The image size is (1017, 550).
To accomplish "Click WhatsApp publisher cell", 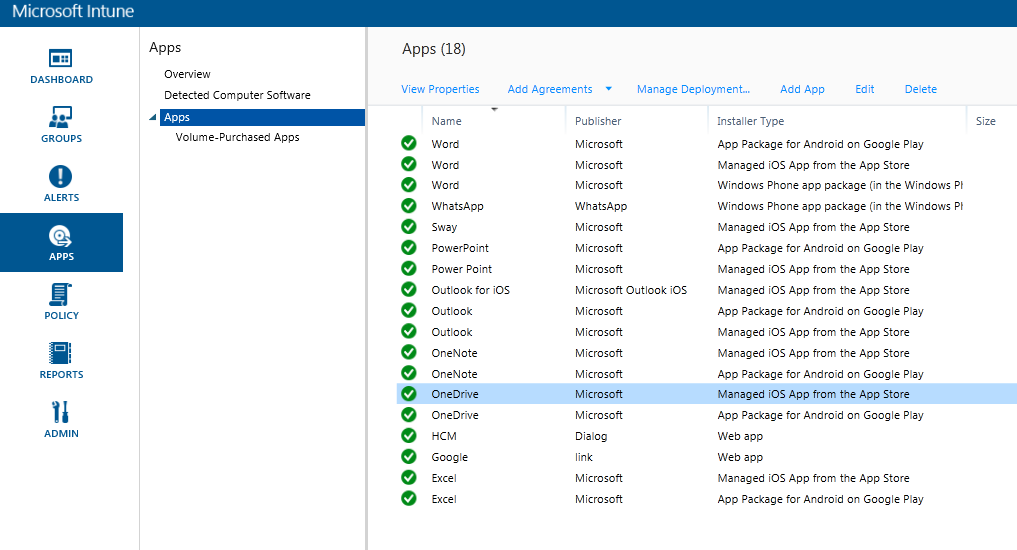I will click(601, 206).
